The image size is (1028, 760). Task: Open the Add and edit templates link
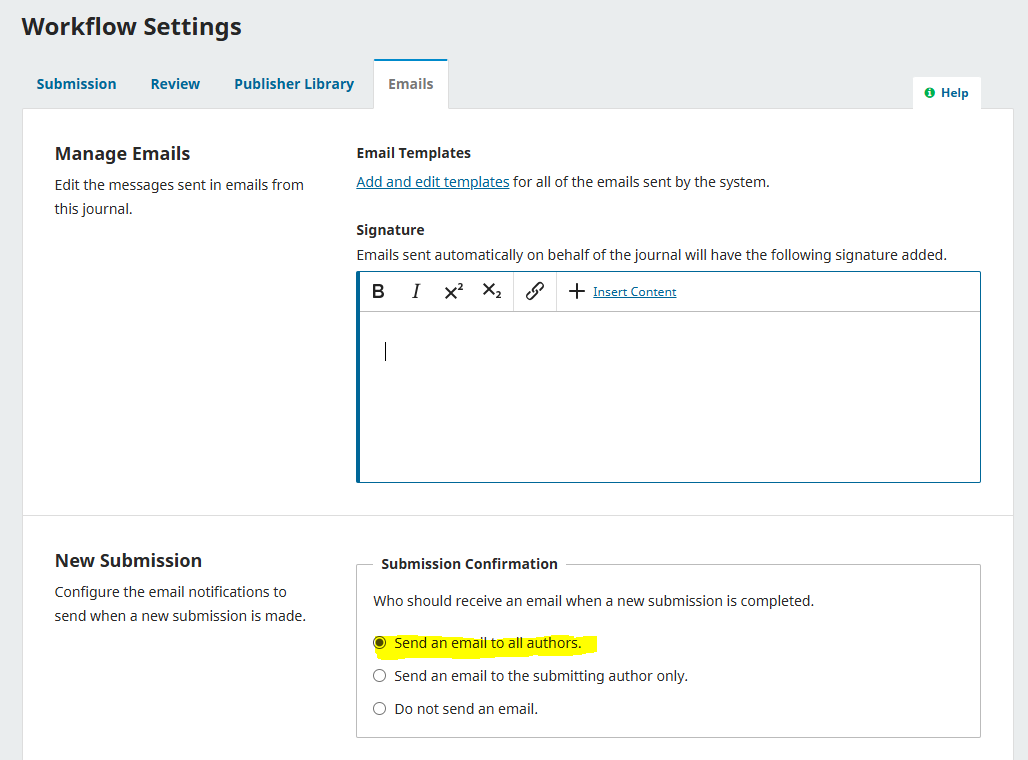click(x=432, y=181)
